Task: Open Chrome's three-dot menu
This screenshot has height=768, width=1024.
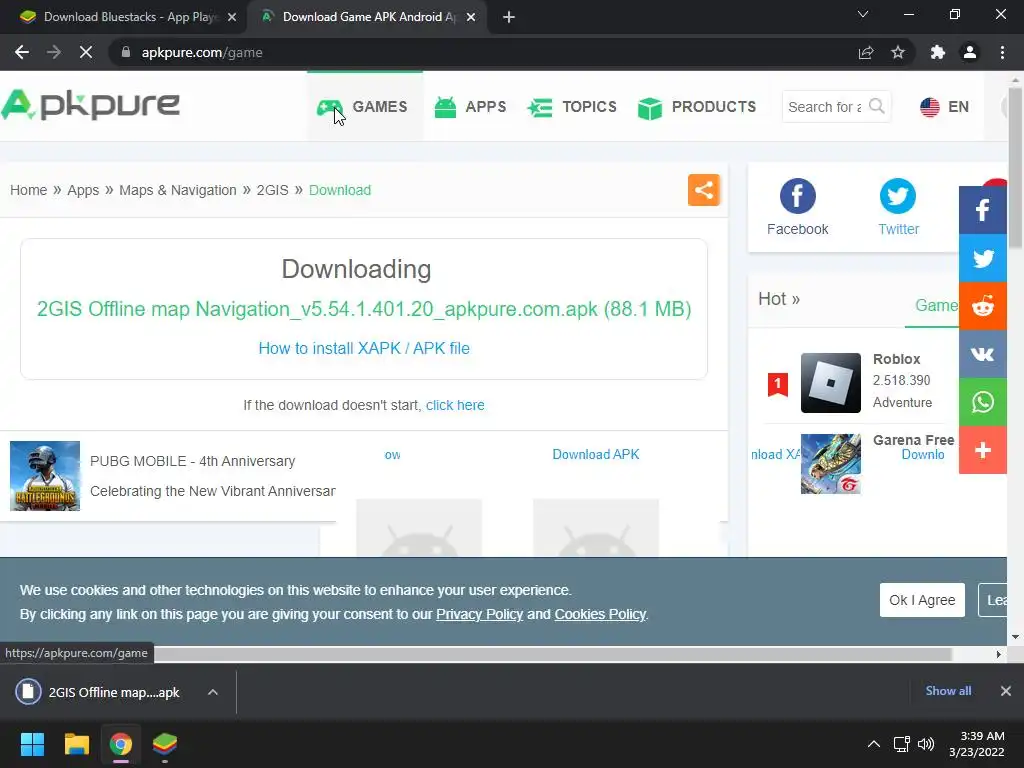Action: [1002, 52]
